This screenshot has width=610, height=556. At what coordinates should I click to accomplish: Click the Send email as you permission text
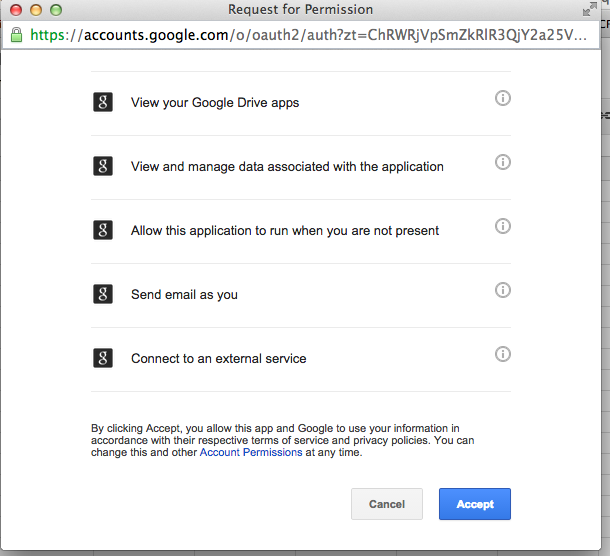(x=184, y=294)
